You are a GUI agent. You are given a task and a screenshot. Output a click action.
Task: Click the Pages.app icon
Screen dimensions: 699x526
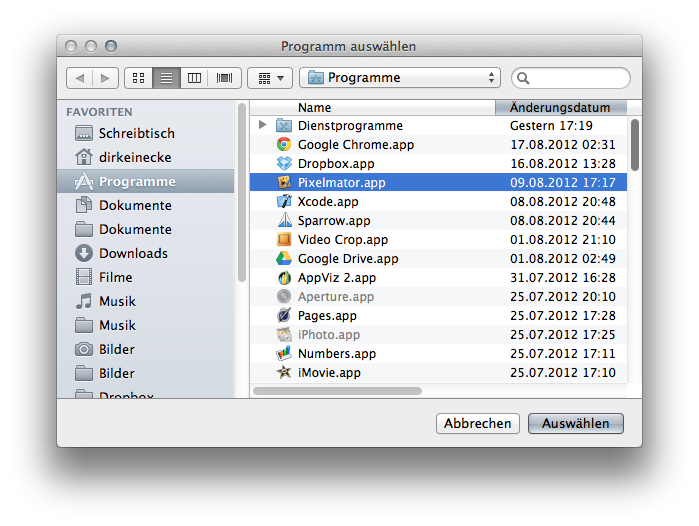point(284,316)
